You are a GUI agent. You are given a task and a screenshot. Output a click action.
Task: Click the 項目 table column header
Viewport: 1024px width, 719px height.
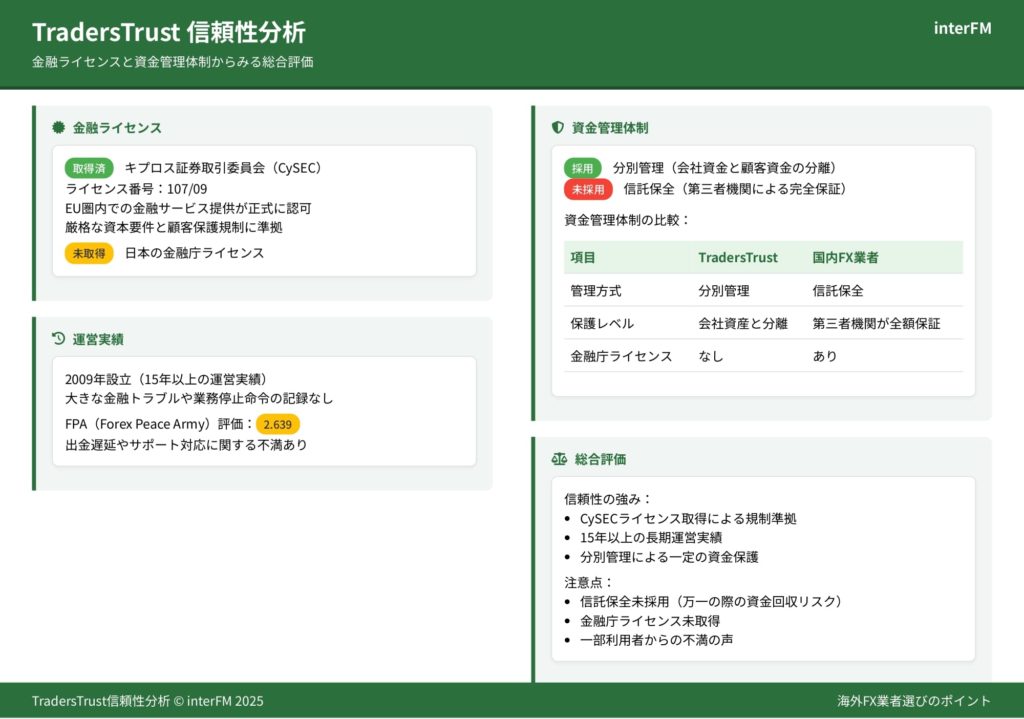point(583,257)
